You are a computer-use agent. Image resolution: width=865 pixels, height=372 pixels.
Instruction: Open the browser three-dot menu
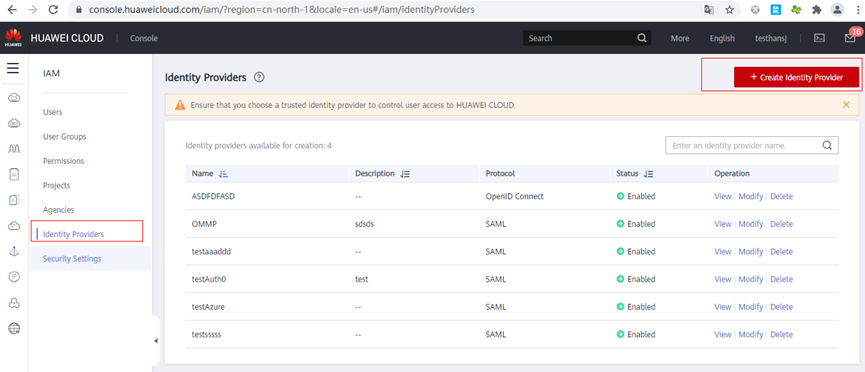(858, 10)
